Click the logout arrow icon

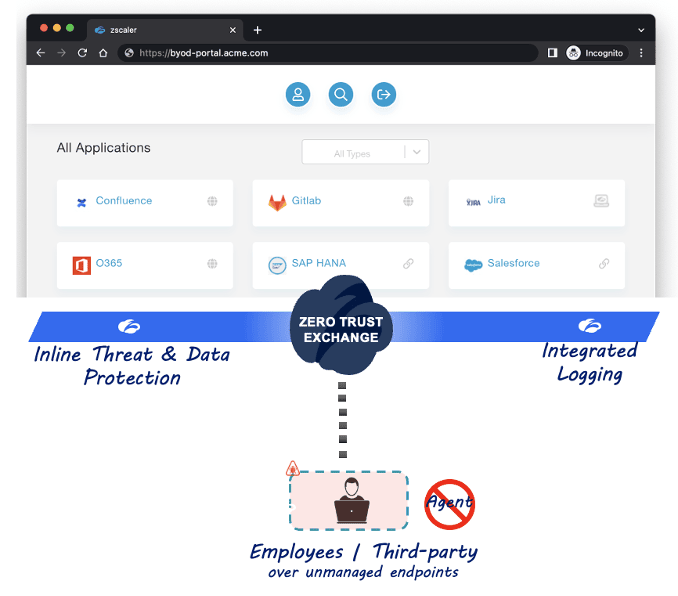pos(384,95)
